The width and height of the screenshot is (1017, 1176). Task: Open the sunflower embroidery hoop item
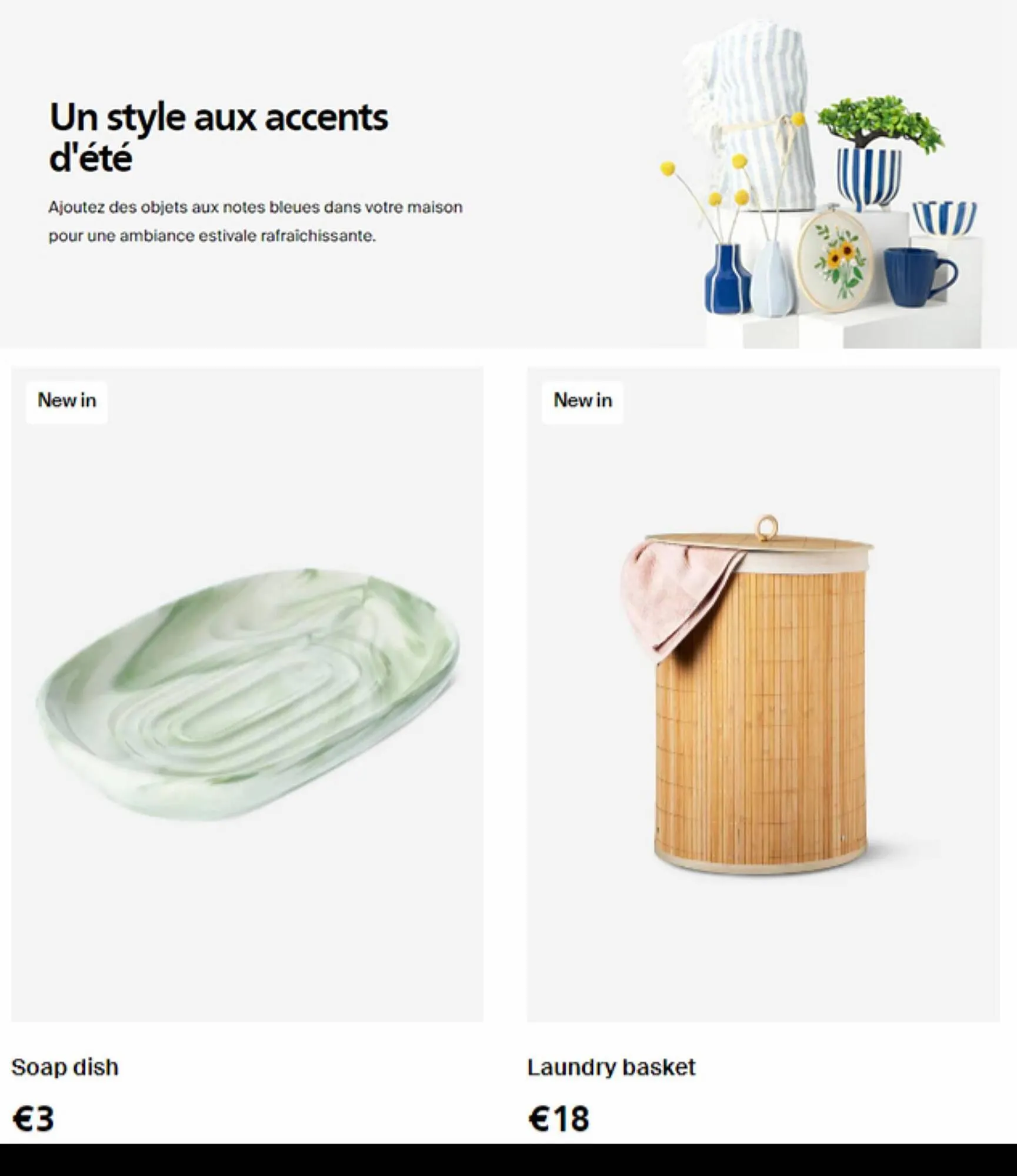point(834,260)
